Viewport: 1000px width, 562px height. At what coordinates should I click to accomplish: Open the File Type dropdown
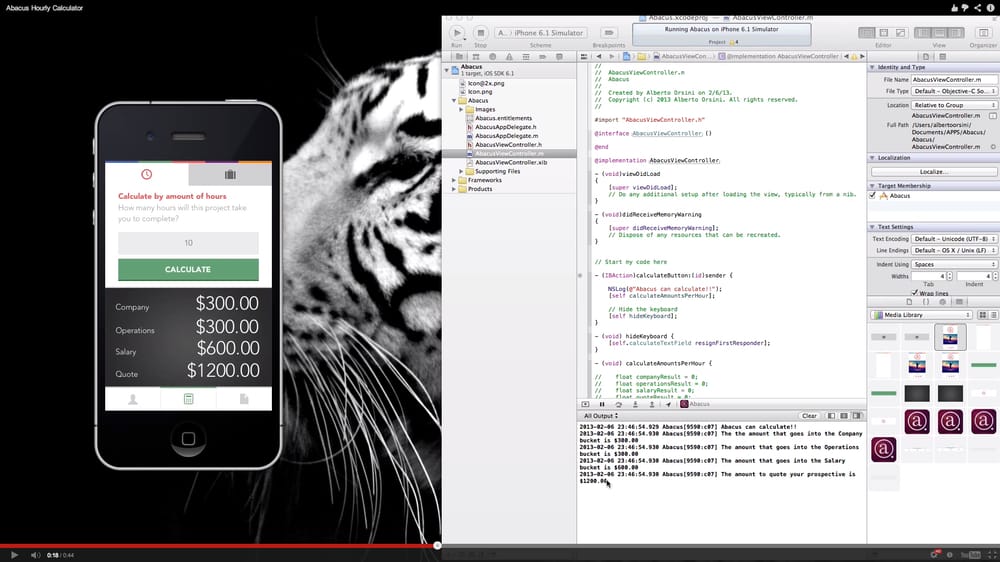[x=954, y=91]
